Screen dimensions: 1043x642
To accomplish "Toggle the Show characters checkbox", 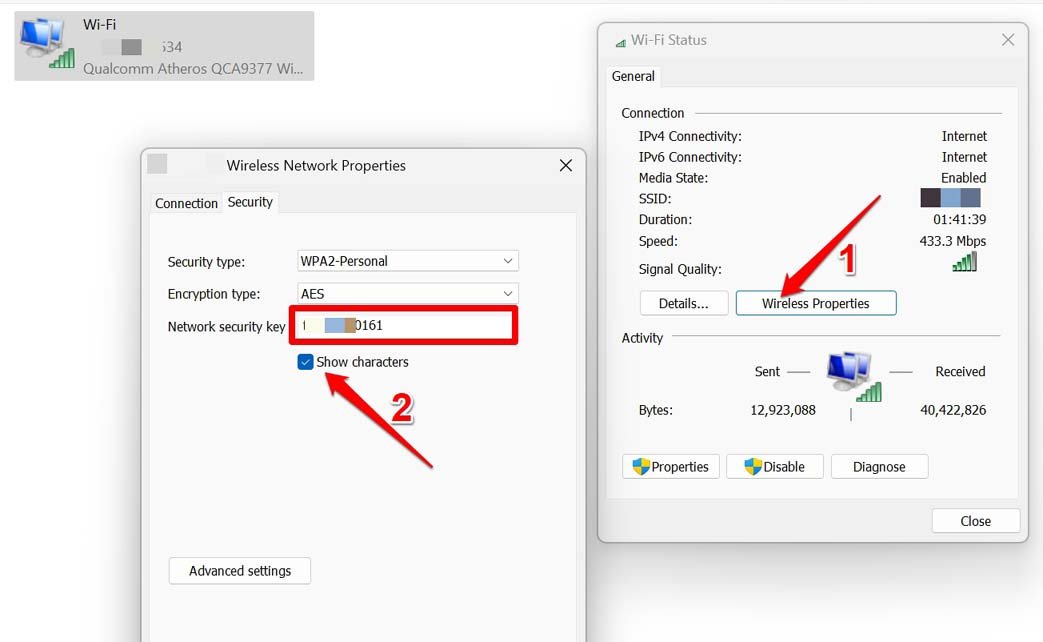I will coord(305,362).
